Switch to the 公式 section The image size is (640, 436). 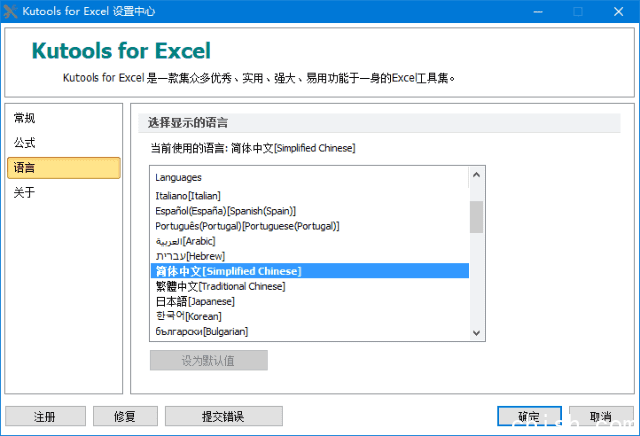[25, 143]
